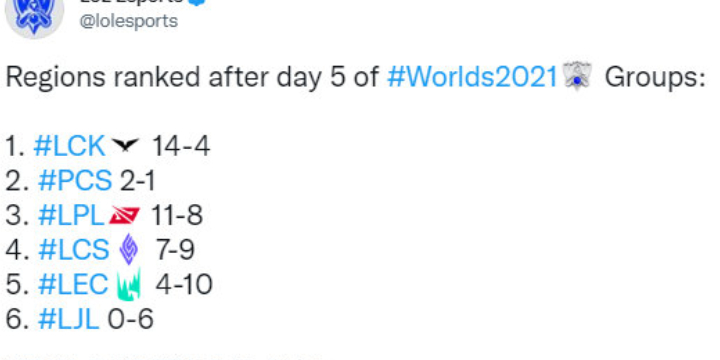
Task: Click the red LPL logo emoji
Action: click(124, 215)
